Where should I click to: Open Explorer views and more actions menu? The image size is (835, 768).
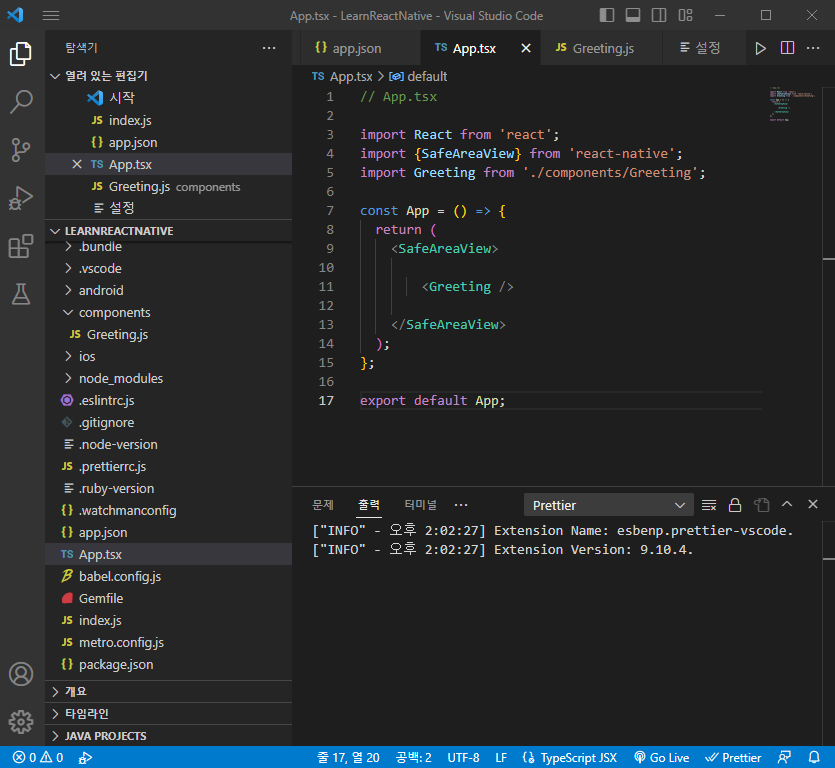[269, 48]
